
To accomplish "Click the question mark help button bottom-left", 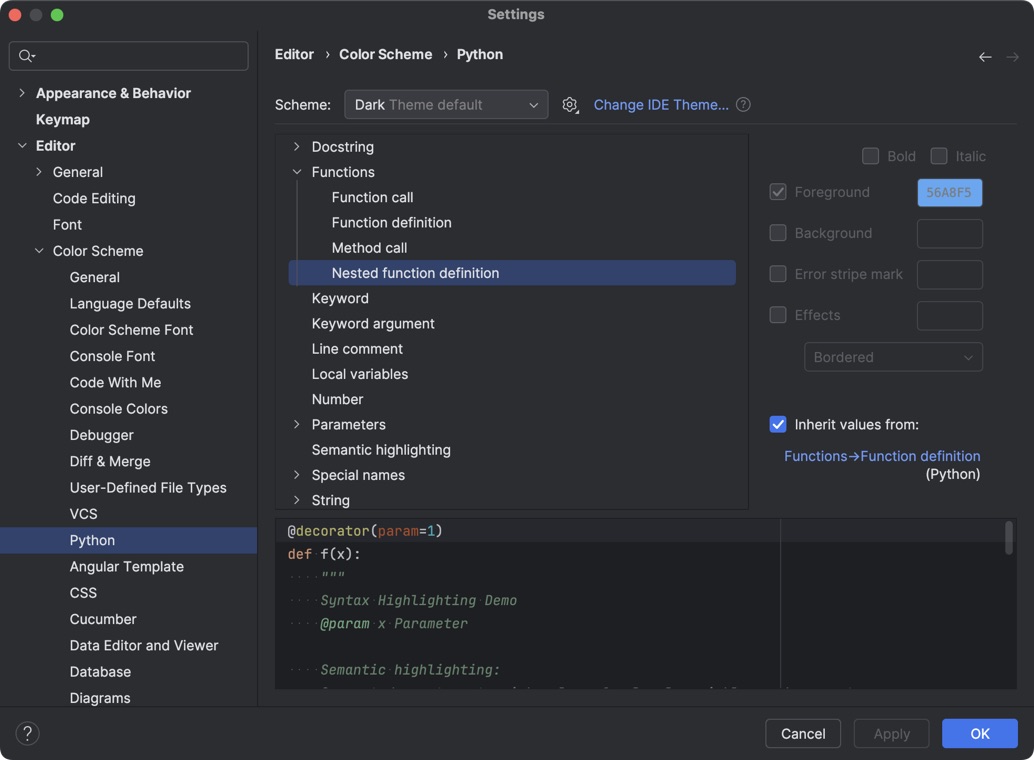I will point(27,733).
